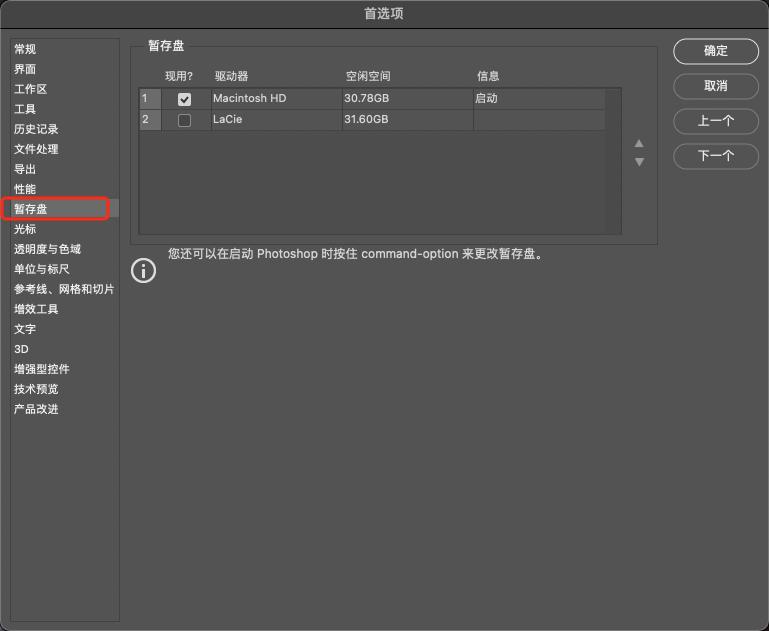Open 透明度与色域 preferences
Screen dimensions: 769x631
tap(48, 249)
